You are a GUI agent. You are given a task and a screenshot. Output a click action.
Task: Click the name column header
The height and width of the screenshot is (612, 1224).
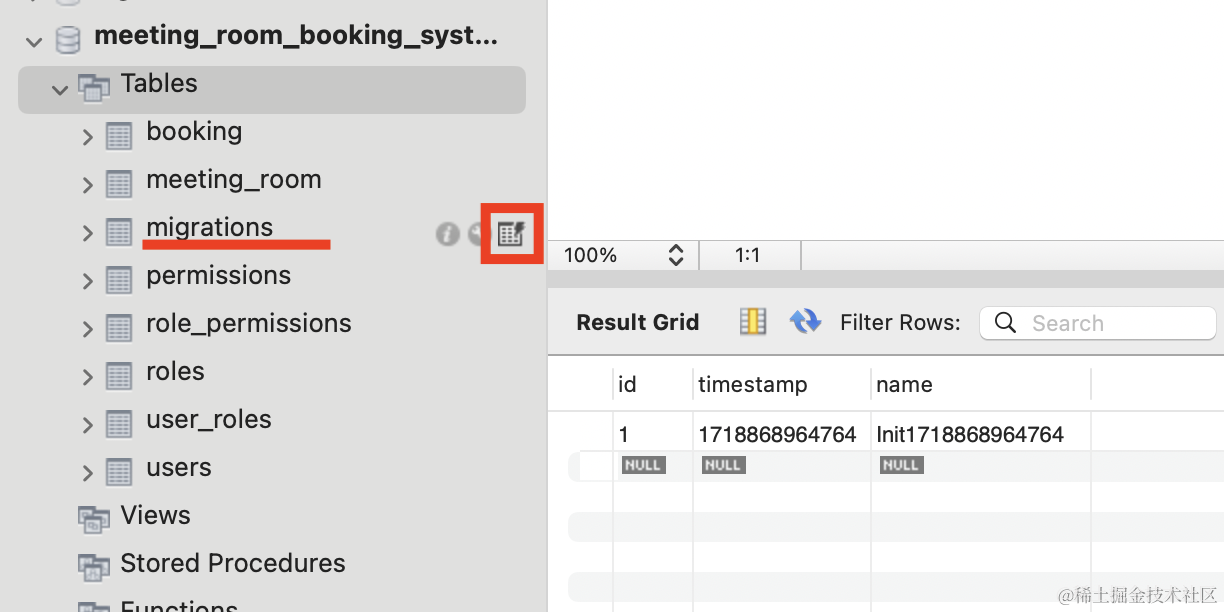pyautogui.click(x=904, y=385)
